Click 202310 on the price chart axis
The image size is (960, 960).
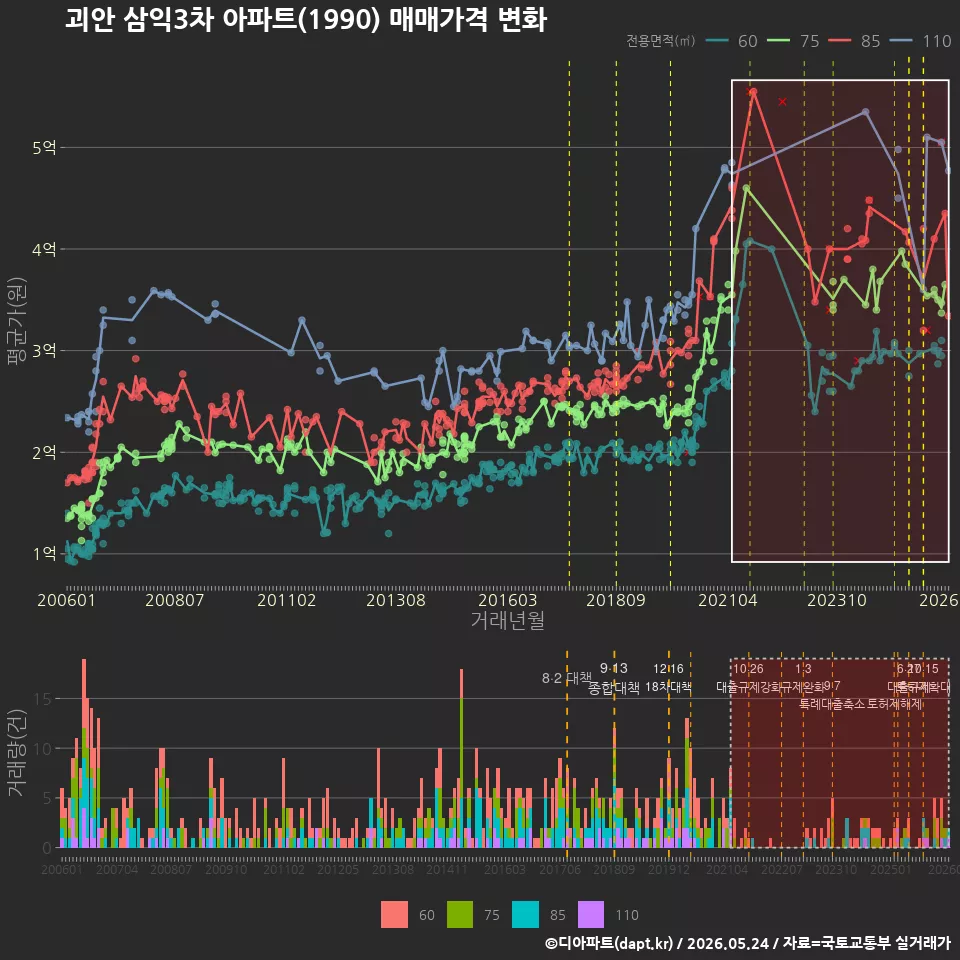coord(837,600)
